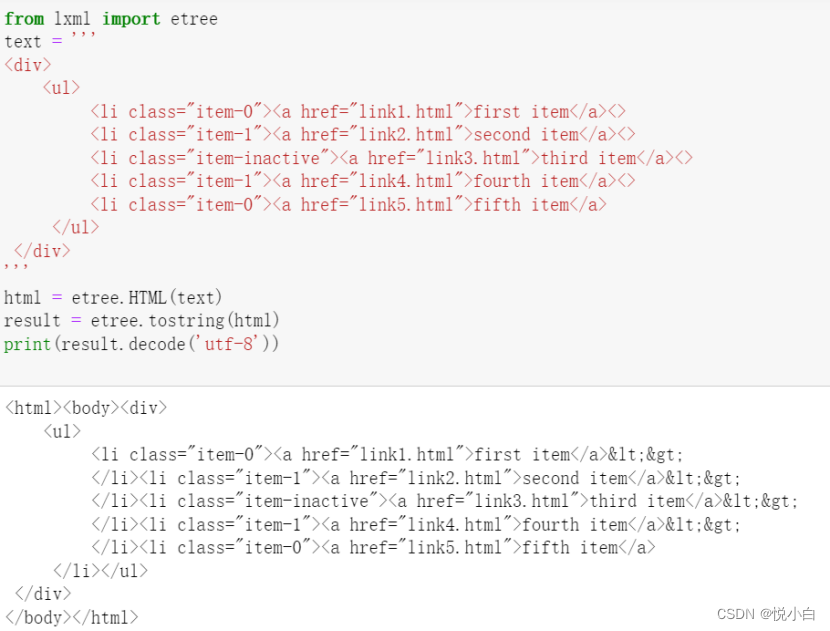
Task: Click the output line with link3.html
Action: coord(445,501)
